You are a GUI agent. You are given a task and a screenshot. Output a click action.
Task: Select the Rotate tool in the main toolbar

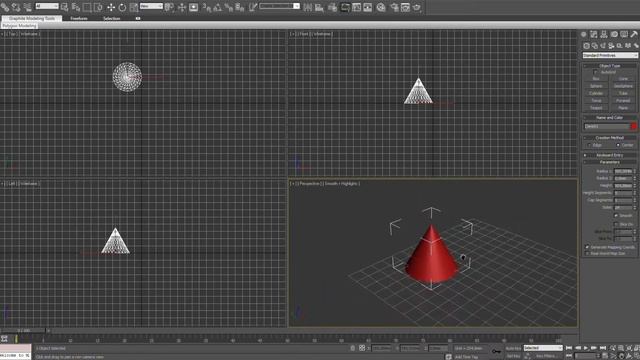point(122,7)
